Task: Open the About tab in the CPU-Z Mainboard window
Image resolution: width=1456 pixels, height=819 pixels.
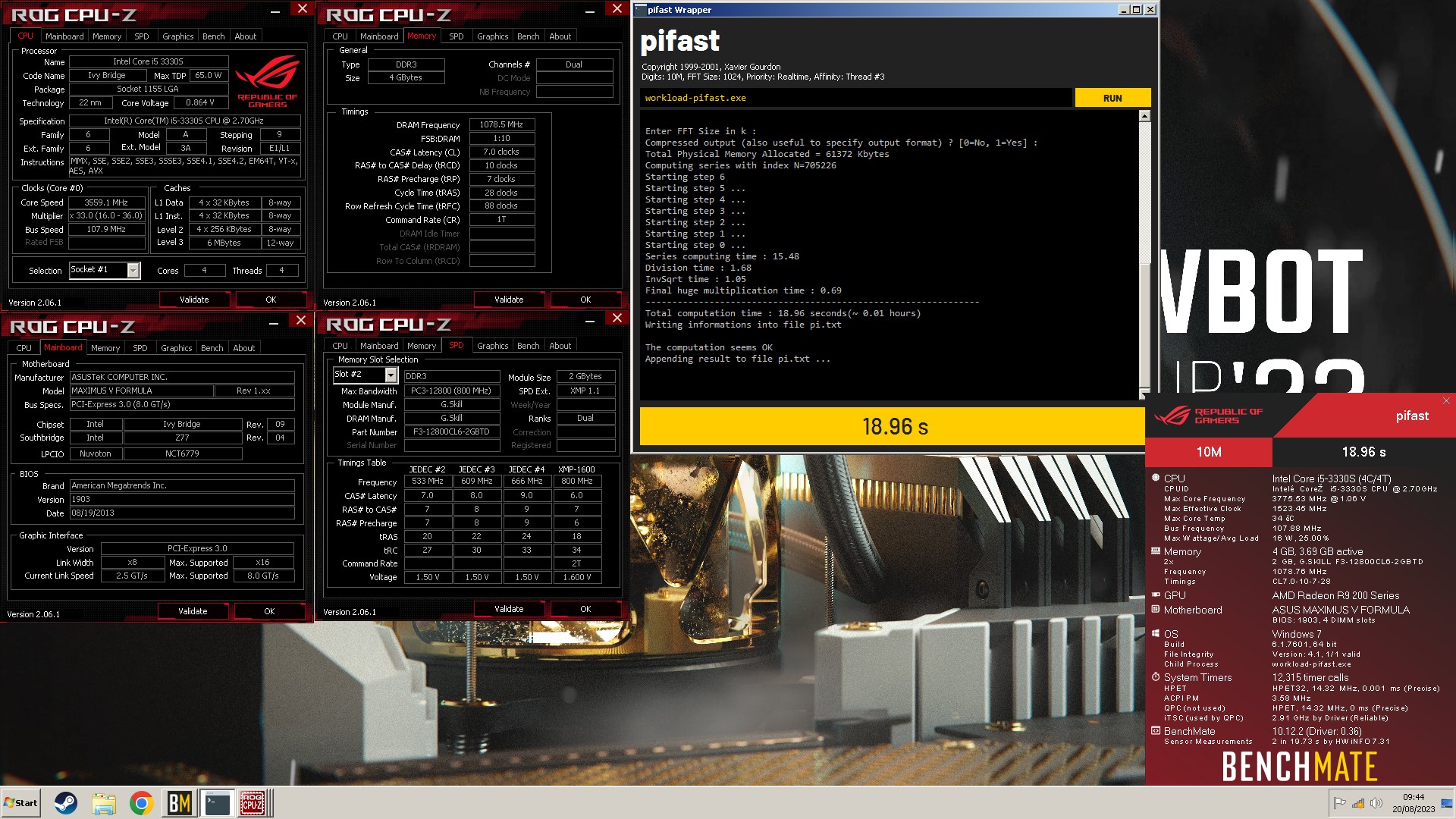Action: point(243,348)
